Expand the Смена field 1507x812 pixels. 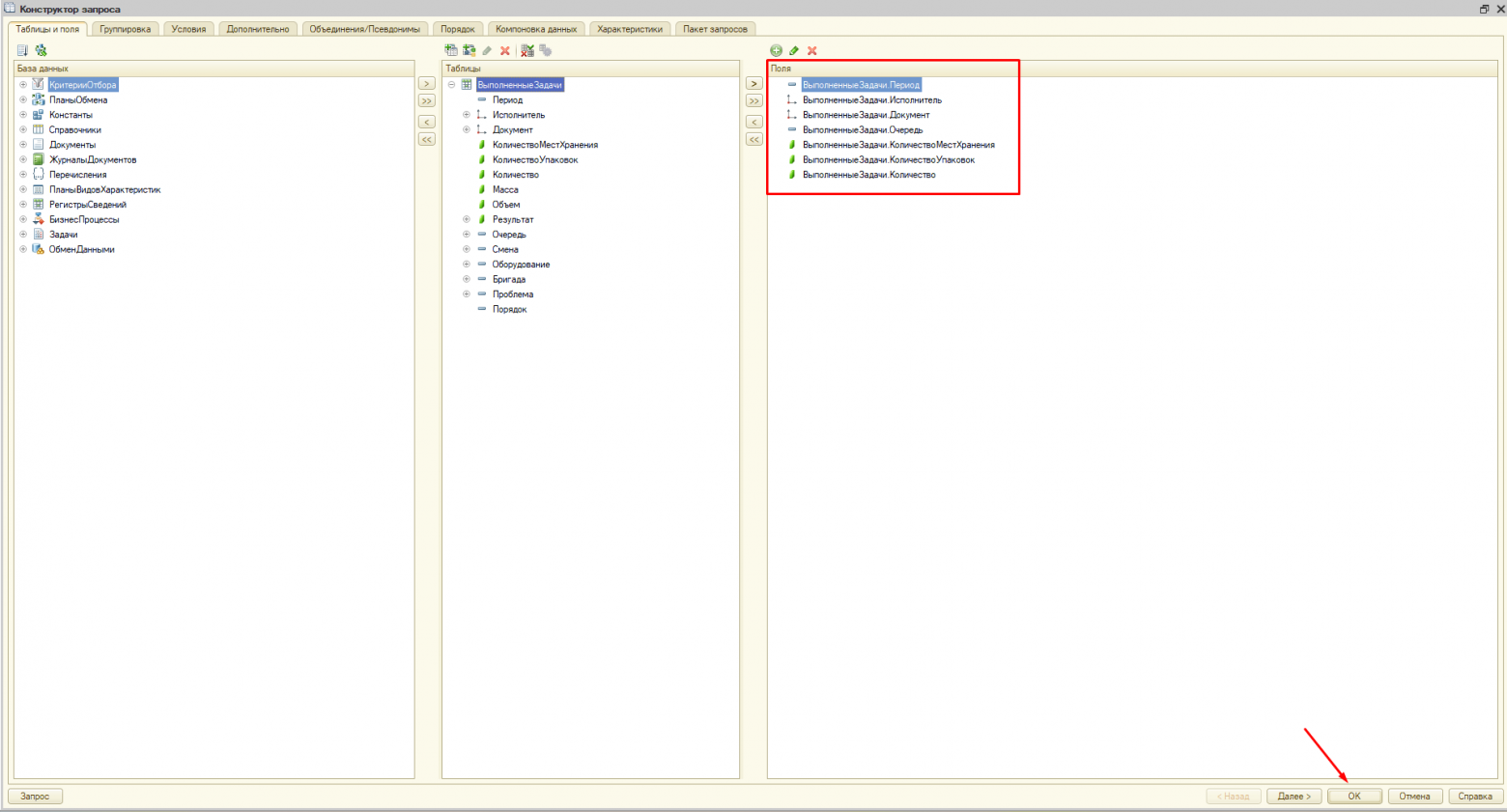[x=467, y=249]
